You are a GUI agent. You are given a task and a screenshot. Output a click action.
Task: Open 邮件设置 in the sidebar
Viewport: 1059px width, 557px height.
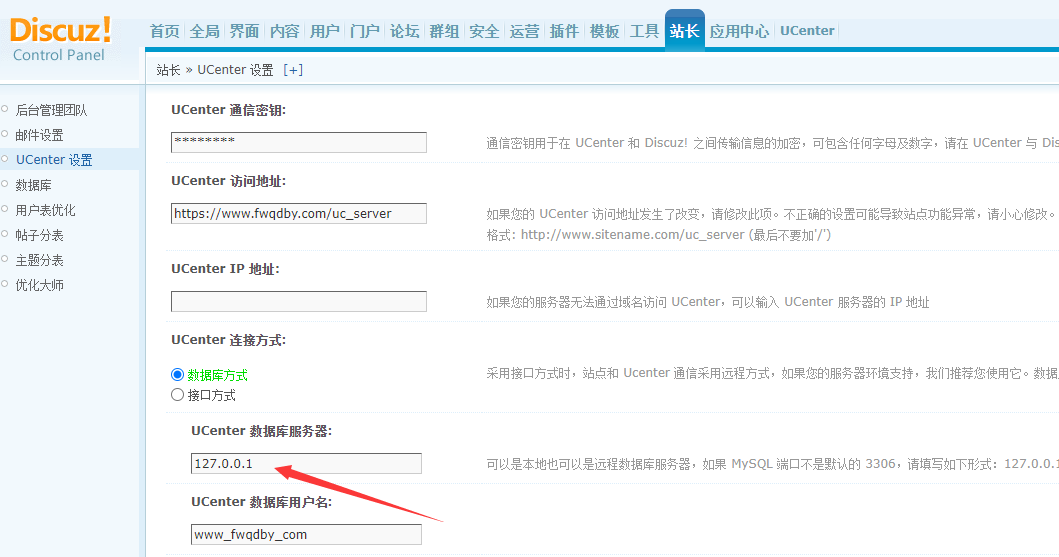click(x=39, y=135)
